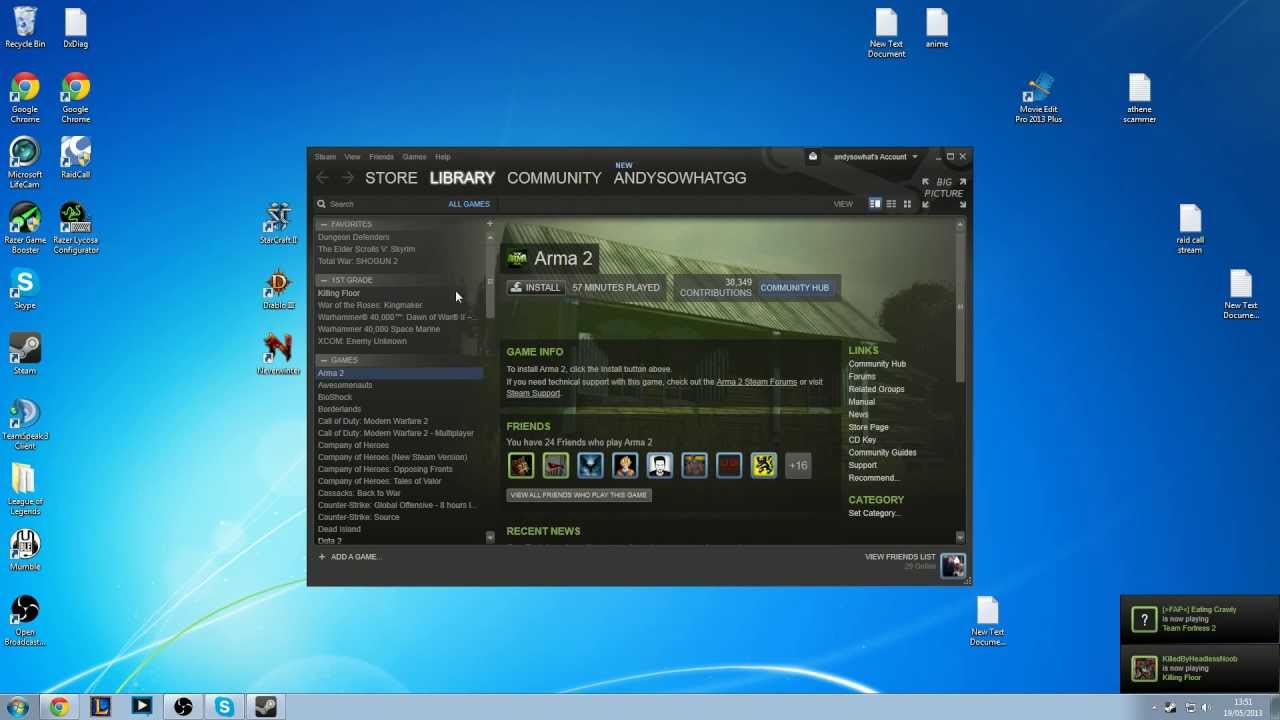Open the andysowhat's Account dropdown

(875, 157)
